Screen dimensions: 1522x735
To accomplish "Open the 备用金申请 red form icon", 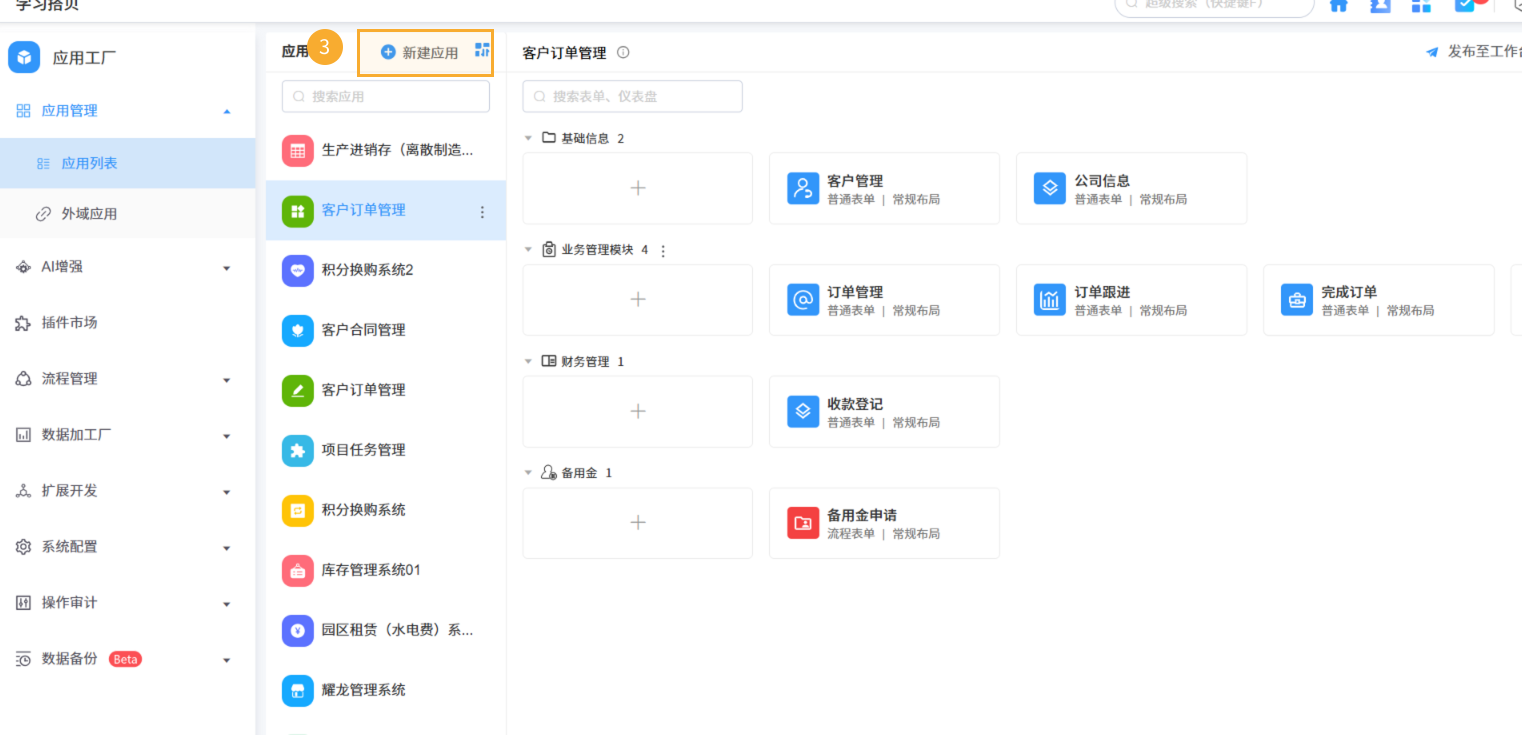I will click(x=803, y=523).
